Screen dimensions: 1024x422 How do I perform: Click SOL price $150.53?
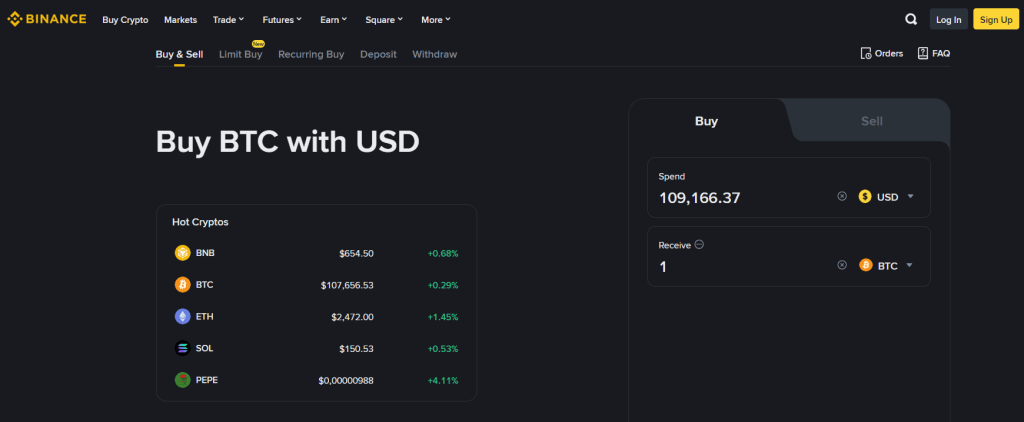pyautogui.click(x=356, y=348)
